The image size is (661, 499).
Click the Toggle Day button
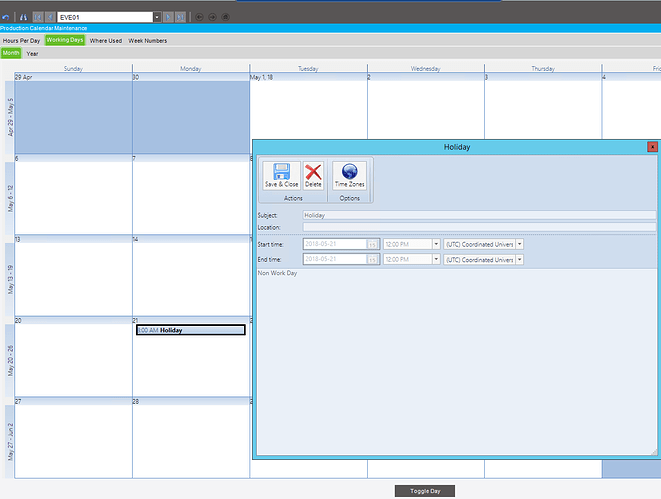[x=425, y=491]
